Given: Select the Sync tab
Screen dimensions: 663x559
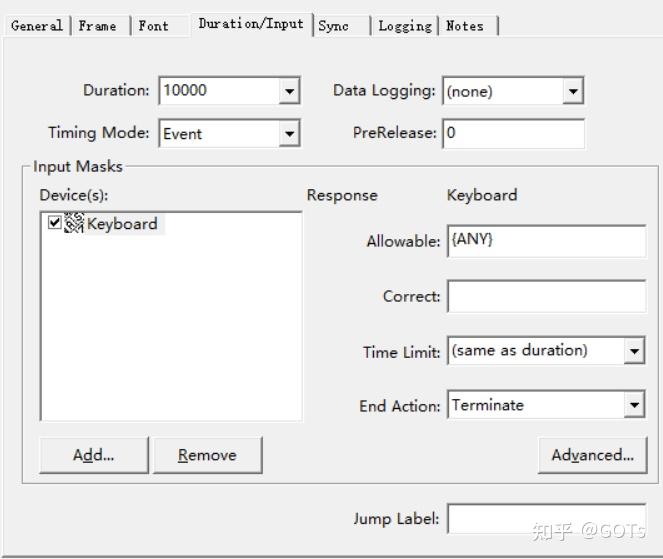Looking at the screenshot, I should pos(334,26).
